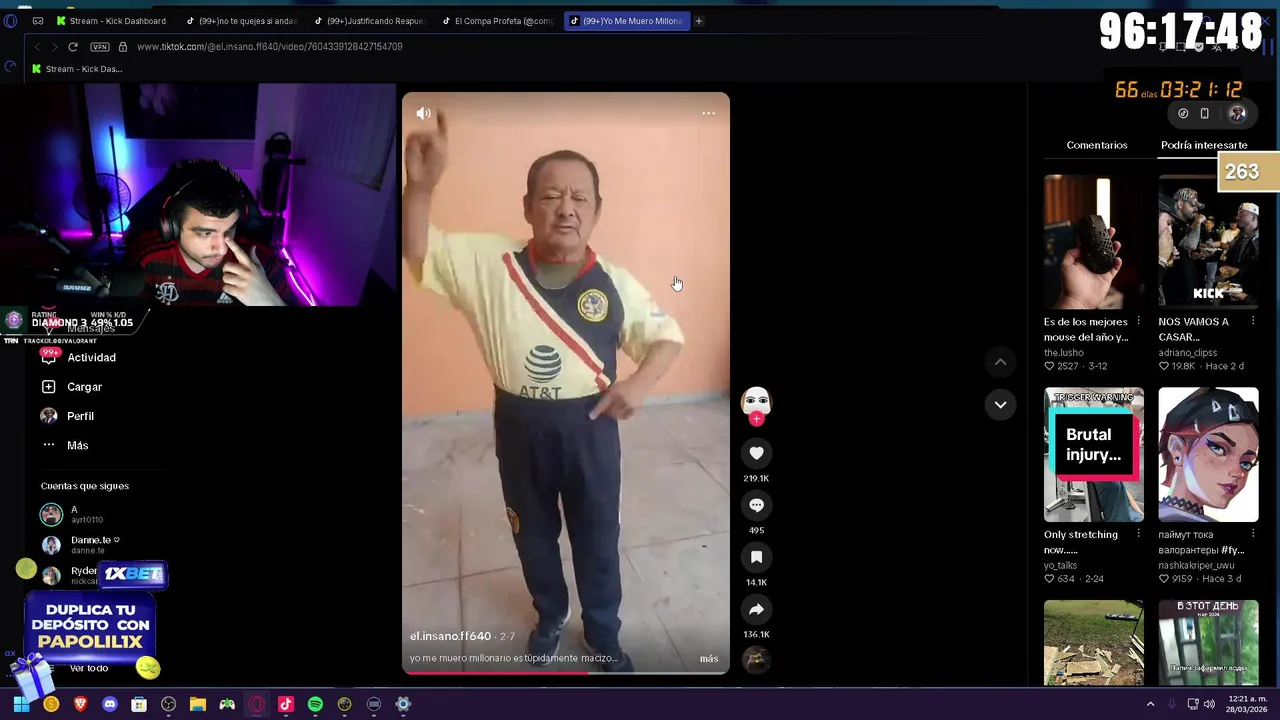The image size is (1280, 720).
Task: Go back in browser history
Action: coord(37,47)
